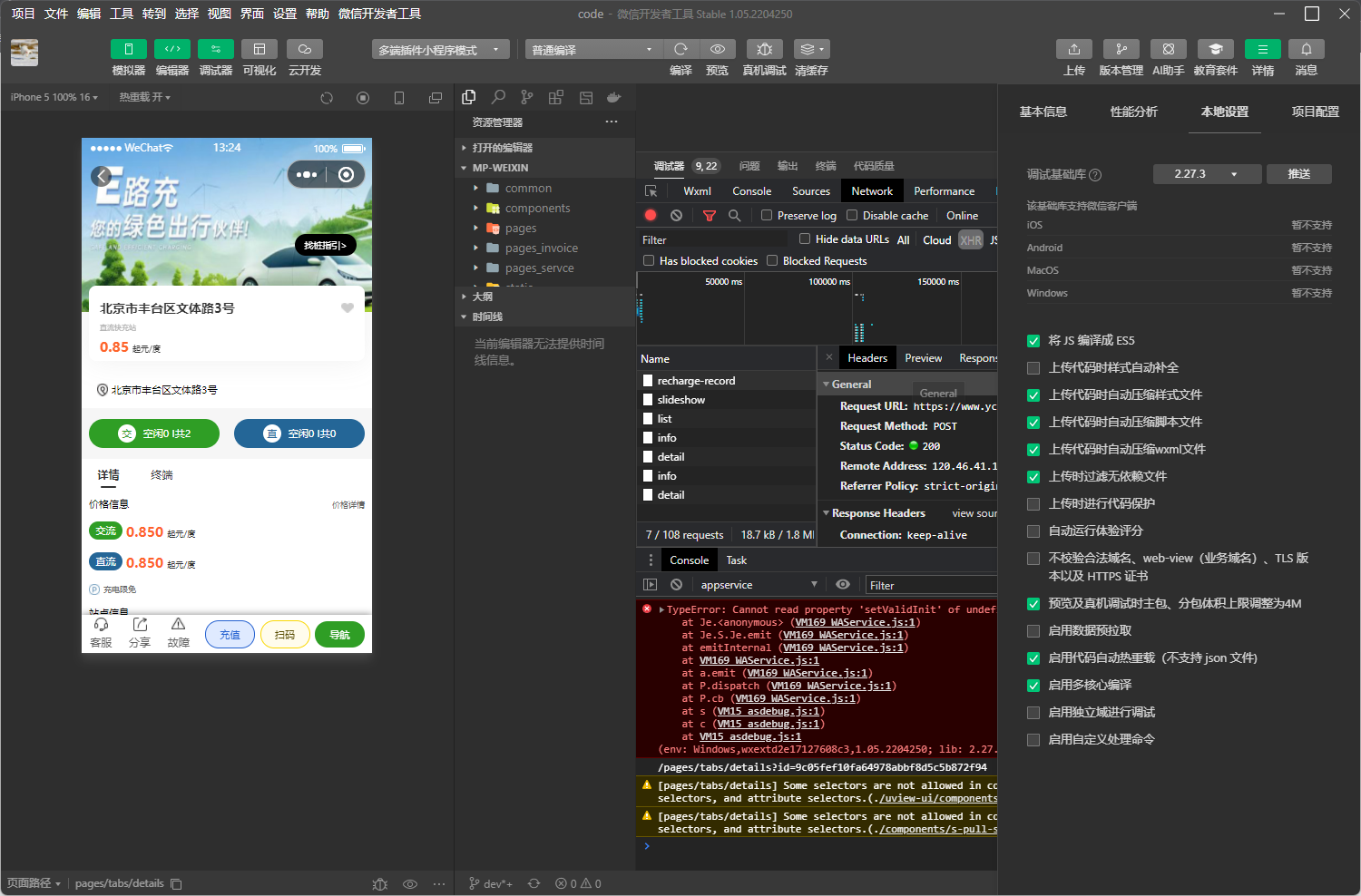This screenshot has height=896, width=1361.
Task: Switch to the Wxml tab
Action: (697, 191)
